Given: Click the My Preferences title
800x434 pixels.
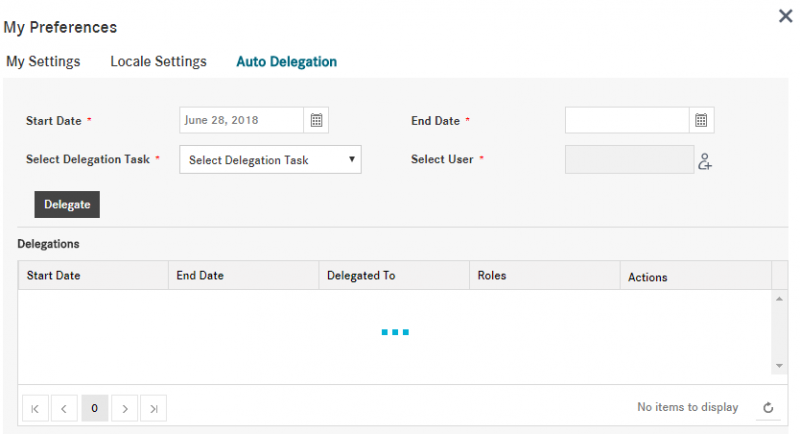Looking at the screenshot, I should pos(60,27).
